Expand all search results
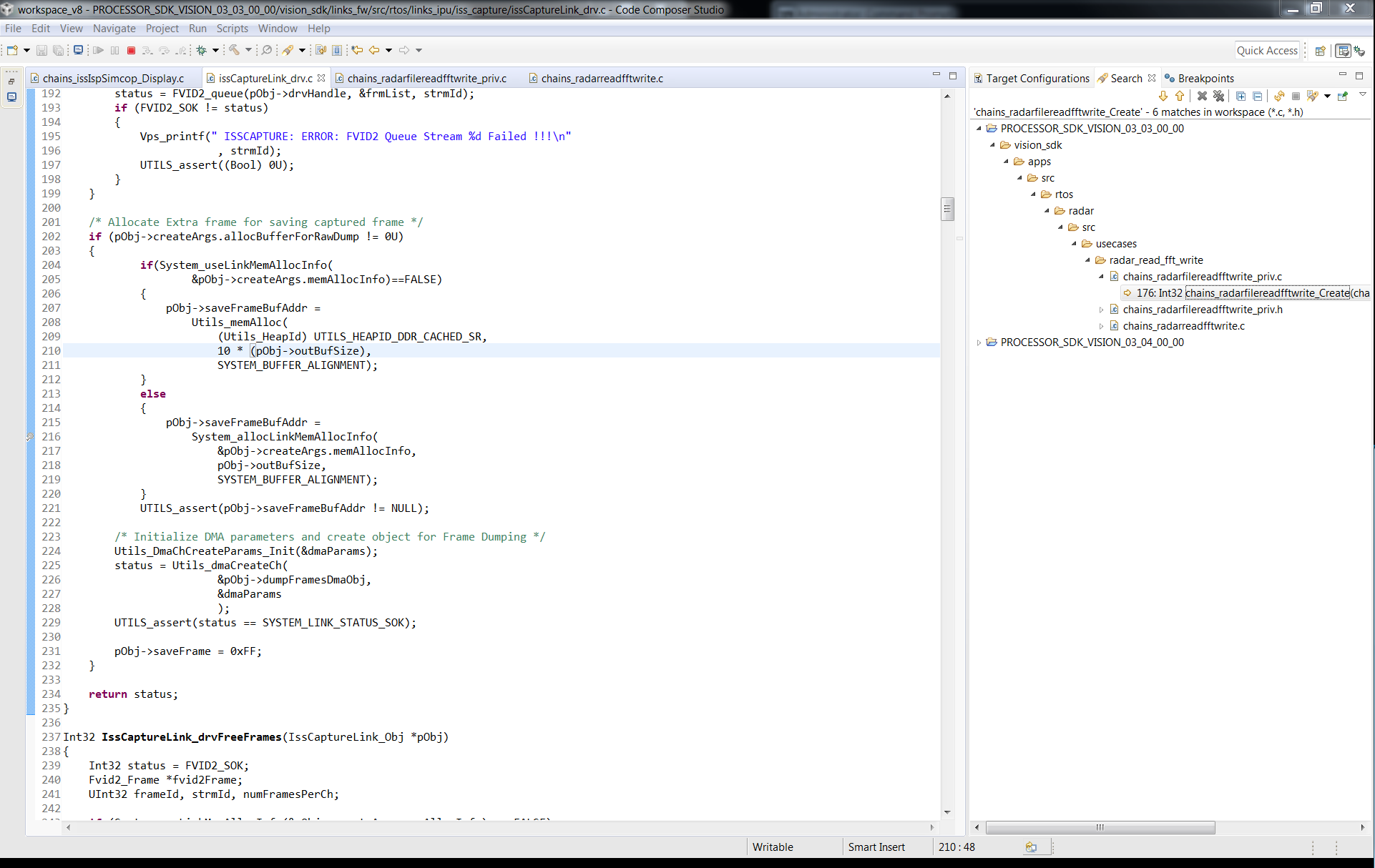Image resolution: width=1375 pixels, height=868 pixels. click(x=1241, y=96)
